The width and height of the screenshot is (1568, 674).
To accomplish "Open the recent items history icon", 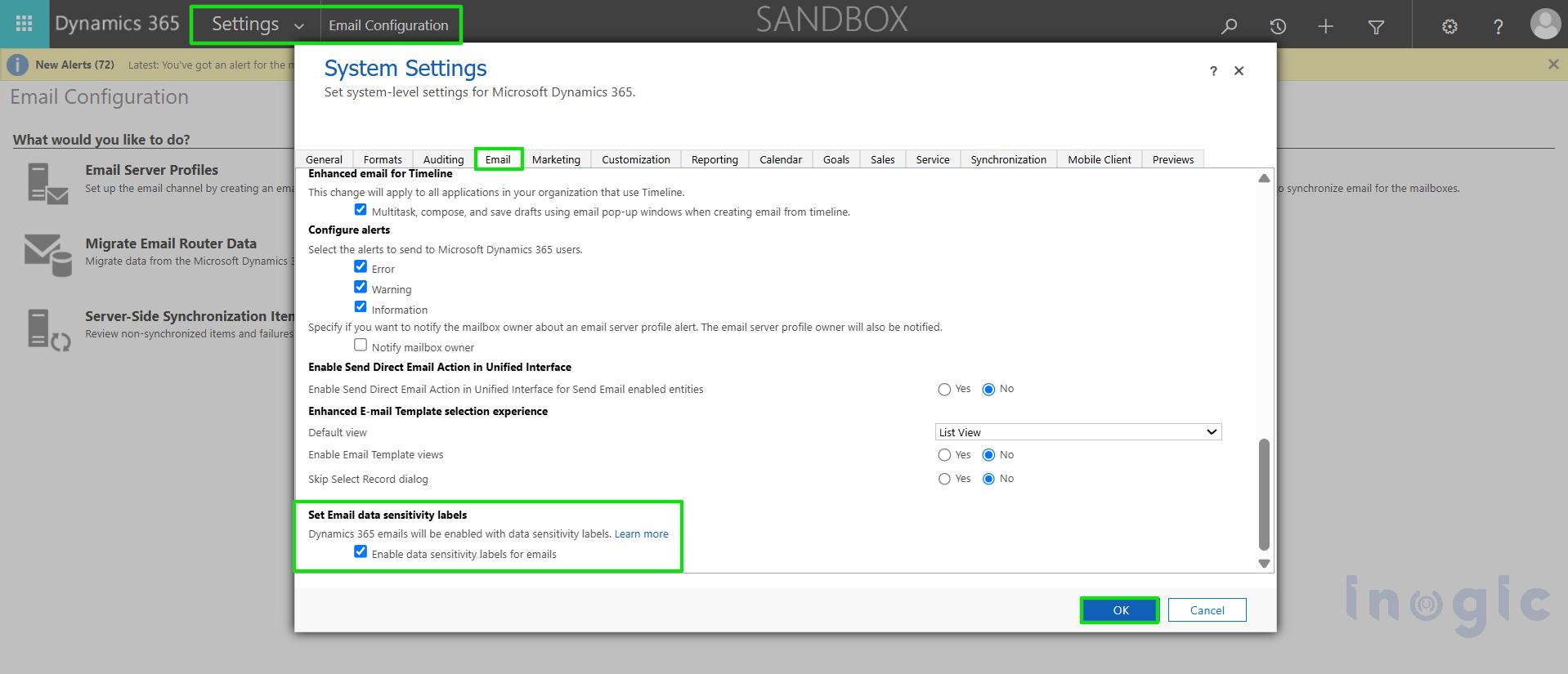I will pos(1278,26).
